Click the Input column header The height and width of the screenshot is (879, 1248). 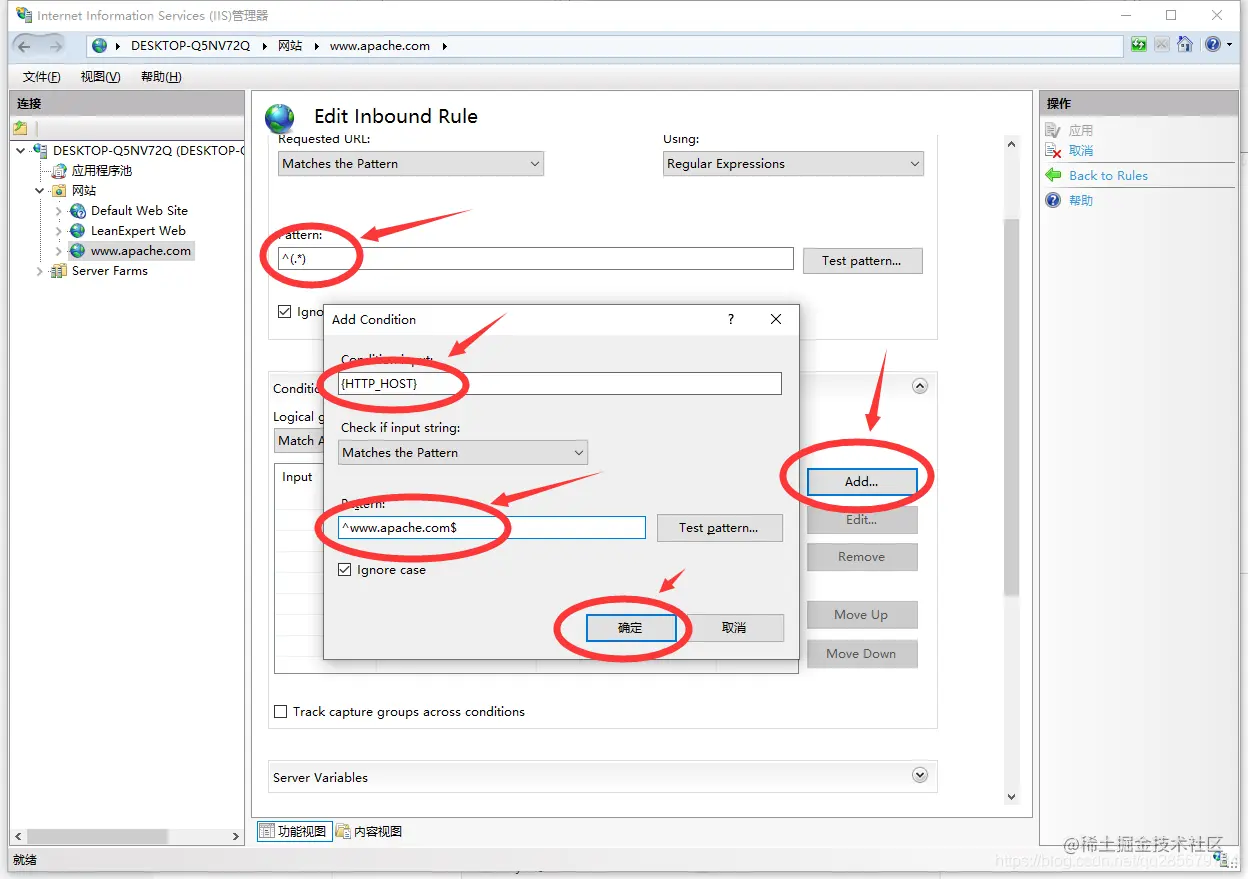tap(297, 477)
